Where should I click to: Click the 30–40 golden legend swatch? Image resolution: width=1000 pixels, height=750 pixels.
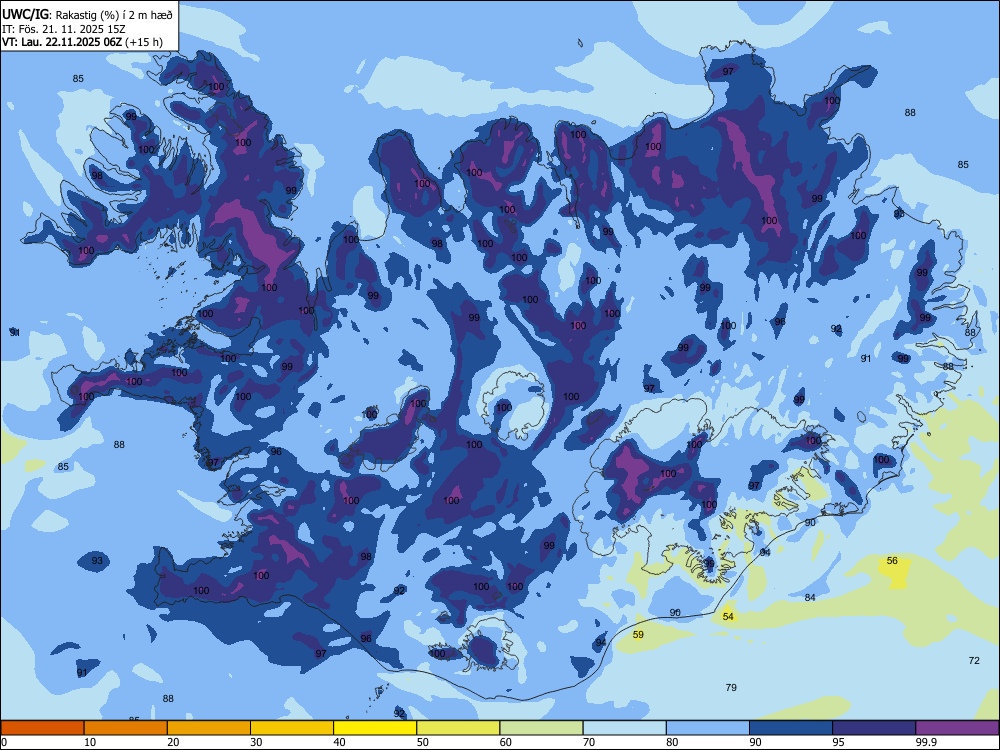(x=292, y=728)
